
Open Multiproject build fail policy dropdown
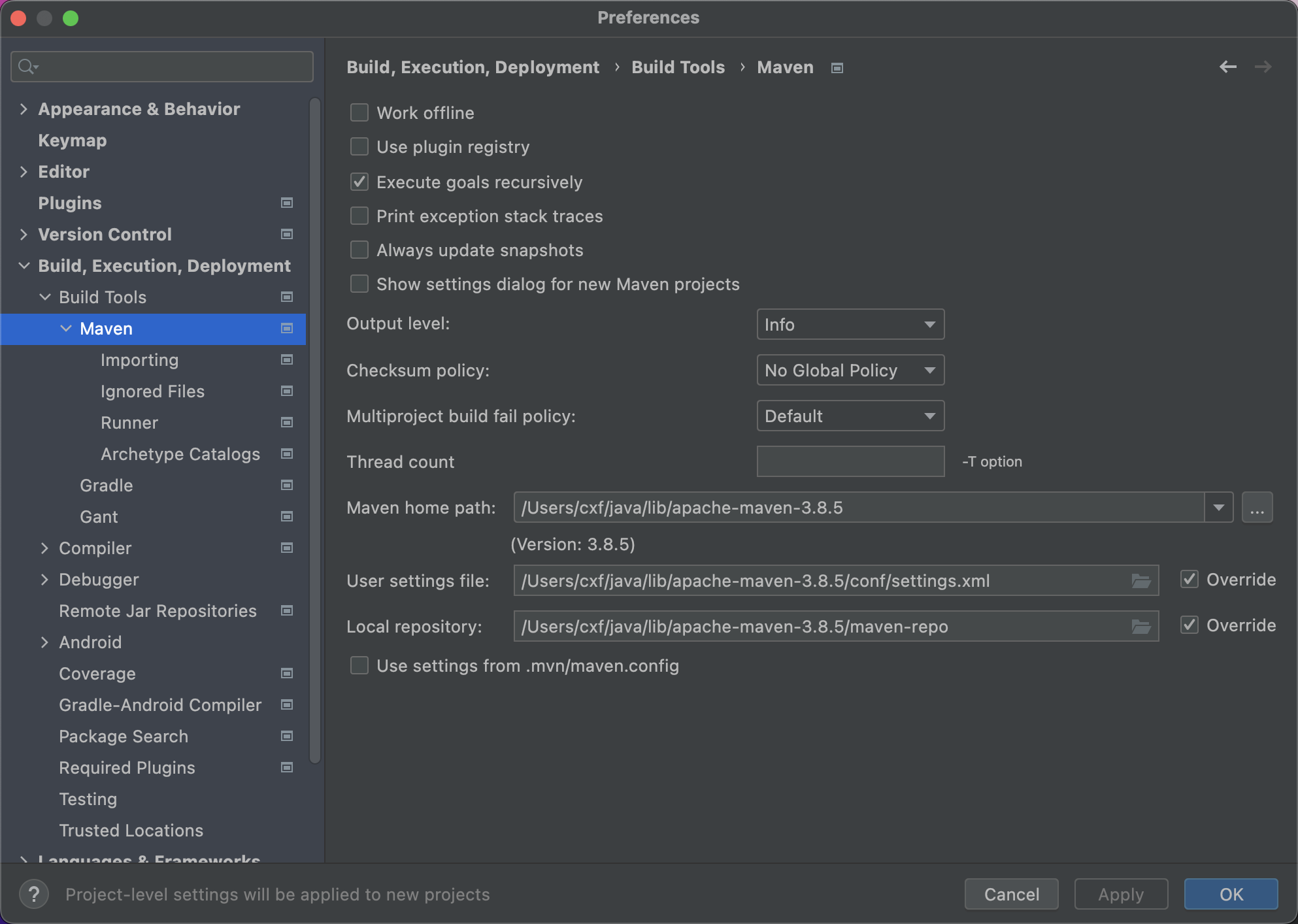click(850, 416)
